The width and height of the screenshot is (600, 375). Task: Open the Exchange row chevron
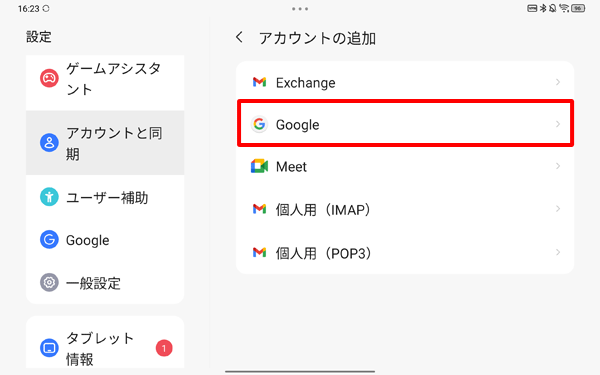(558, 82)
